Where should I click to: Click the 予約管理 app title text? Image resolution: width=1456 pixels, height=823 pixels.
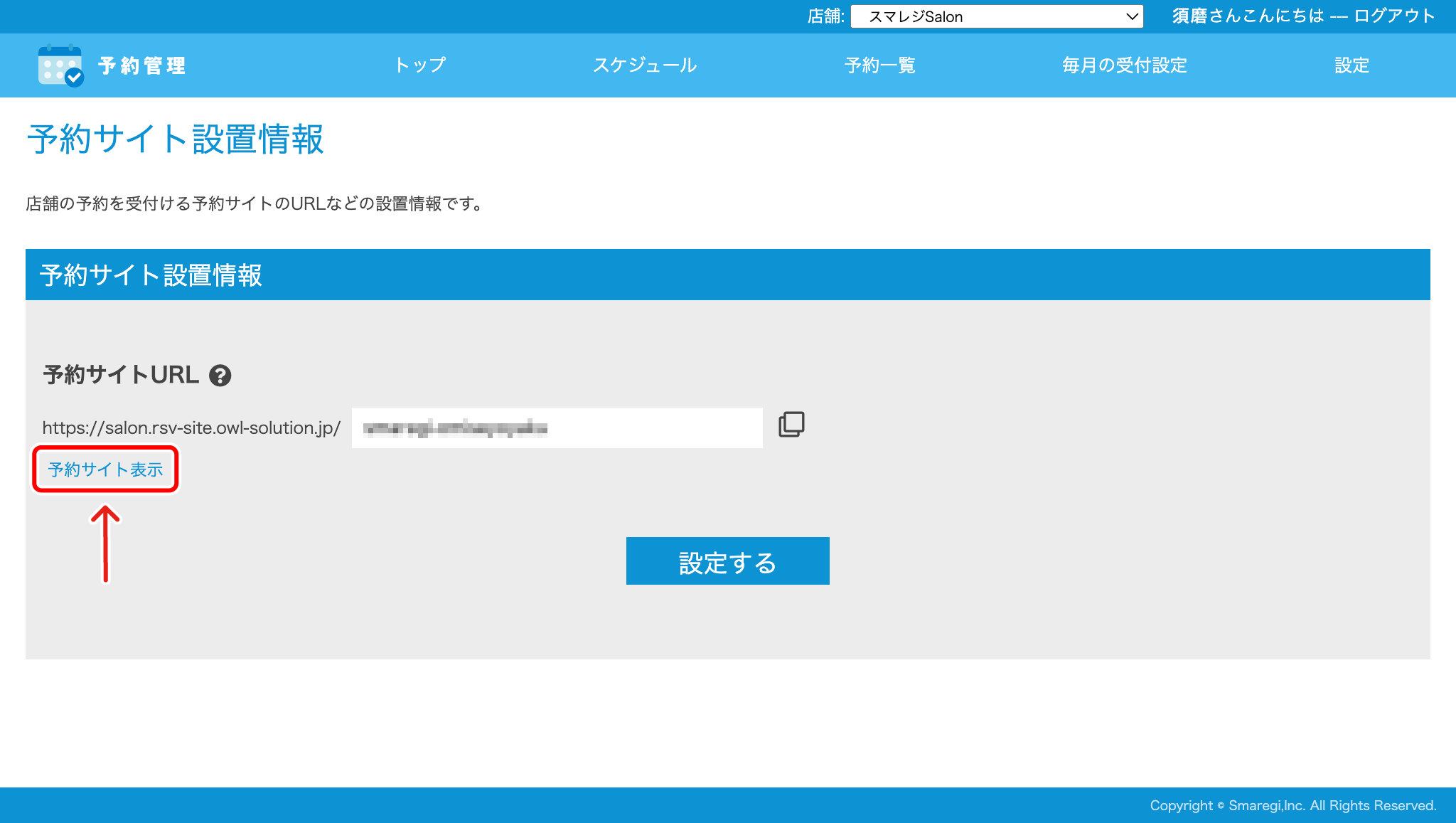click(141, 65)
